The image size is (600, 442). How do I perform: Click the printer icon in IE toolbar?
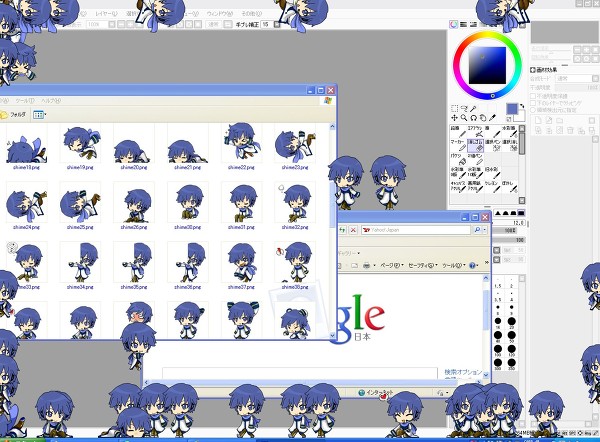coord(366,265)
